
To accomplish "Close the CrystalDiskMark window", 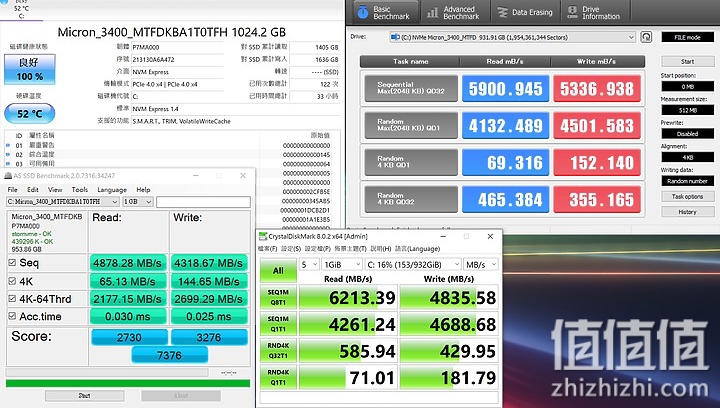I will pyautogui.click(x=490, y=236).
